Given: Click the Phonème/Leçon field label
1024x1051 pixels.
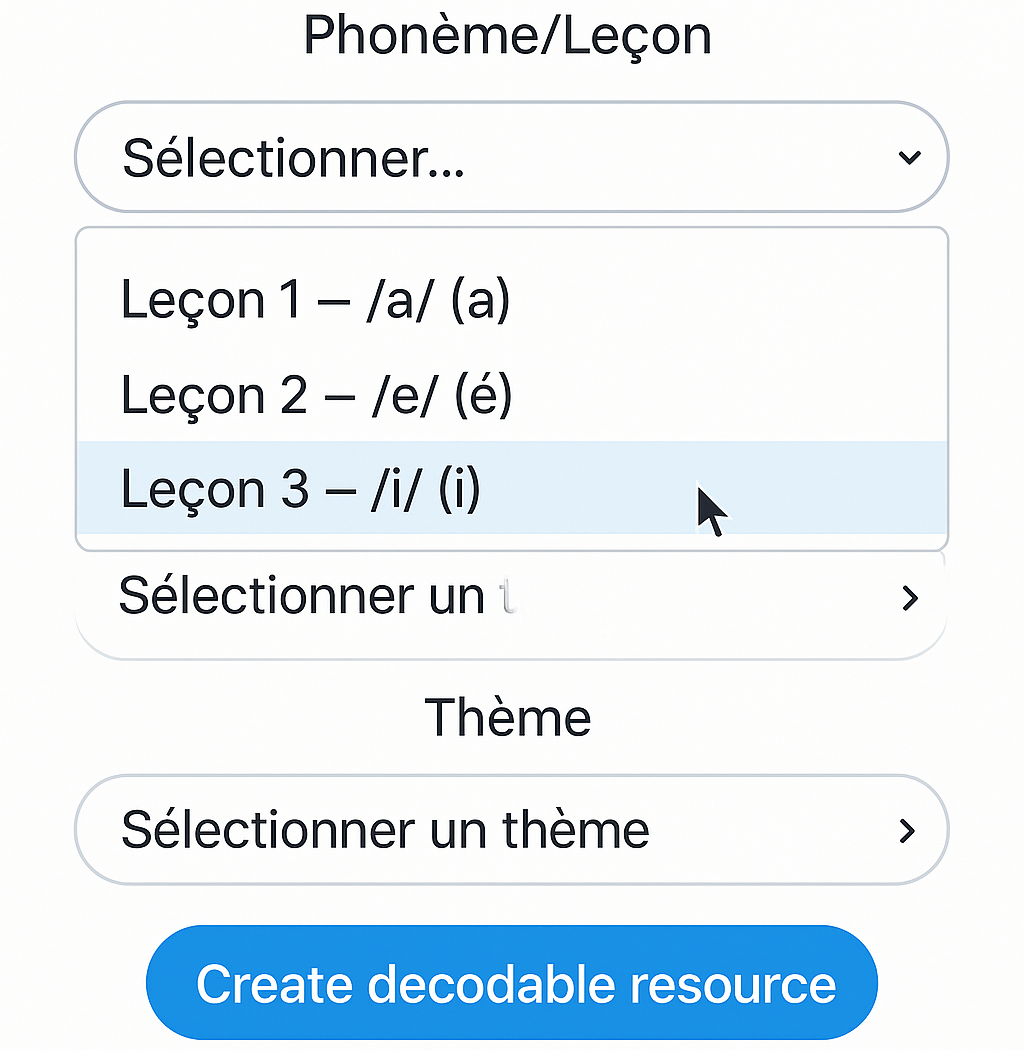Looking at the screenshot, I should coord(507,37).
